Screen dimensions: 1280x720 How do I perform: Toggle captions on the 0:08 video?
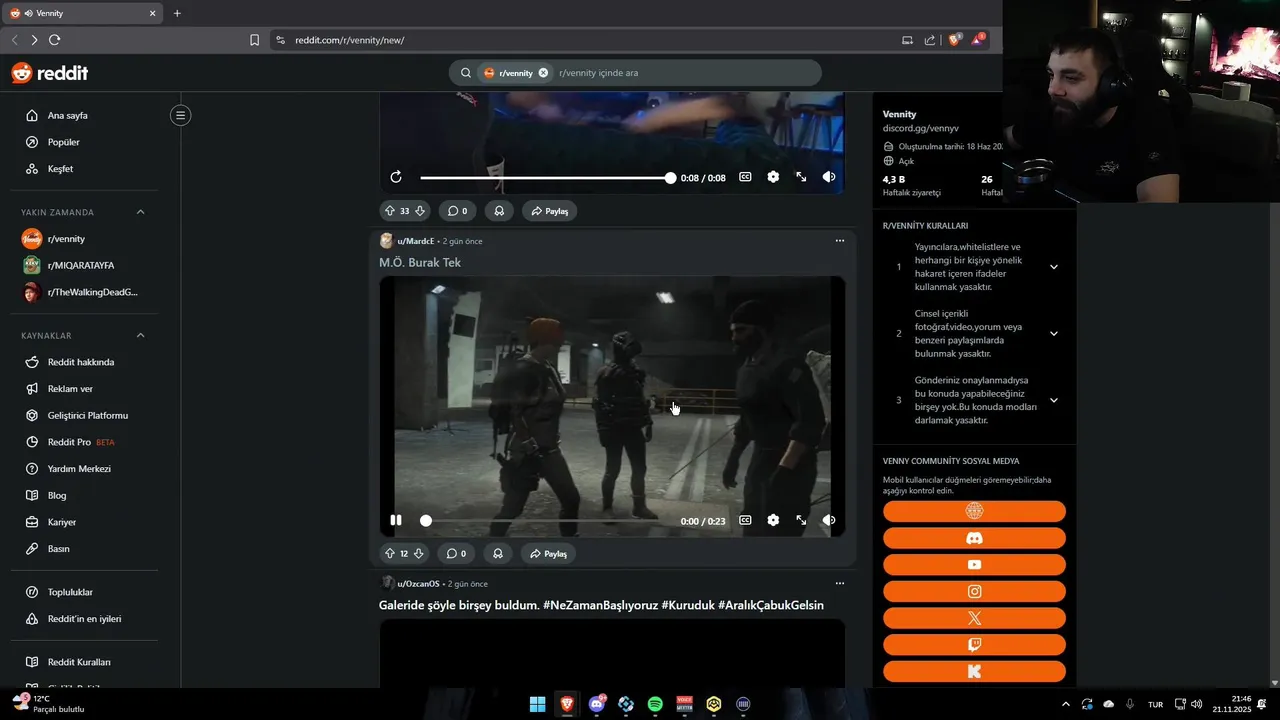[x=745, y=177]
